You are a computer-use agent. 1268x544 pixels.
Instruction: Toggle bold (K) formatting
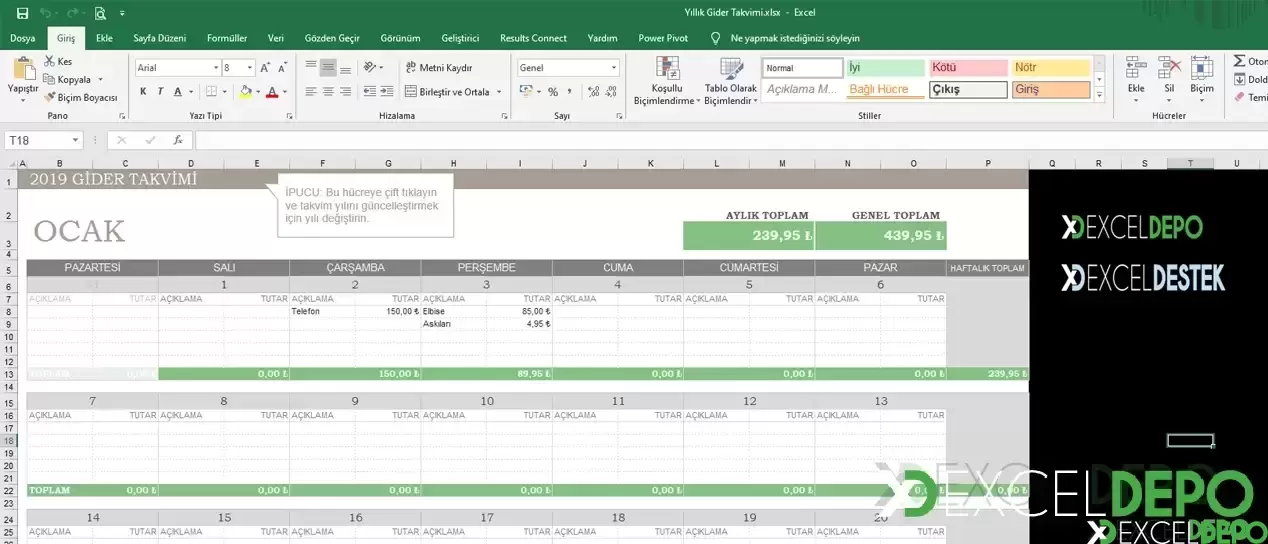143,92
